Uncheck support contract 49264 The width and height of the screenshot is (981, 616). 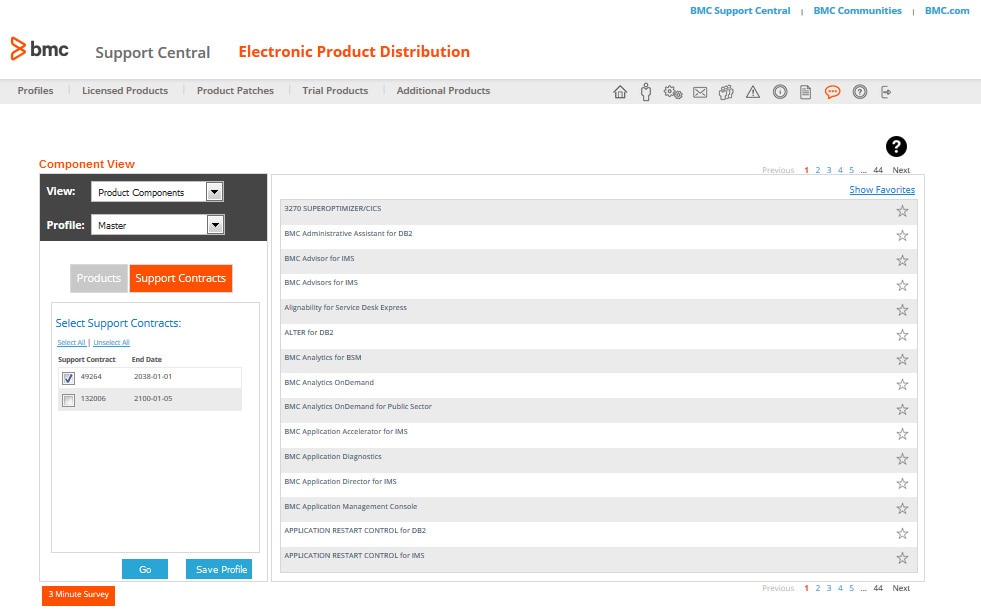[x=68, y=378]
